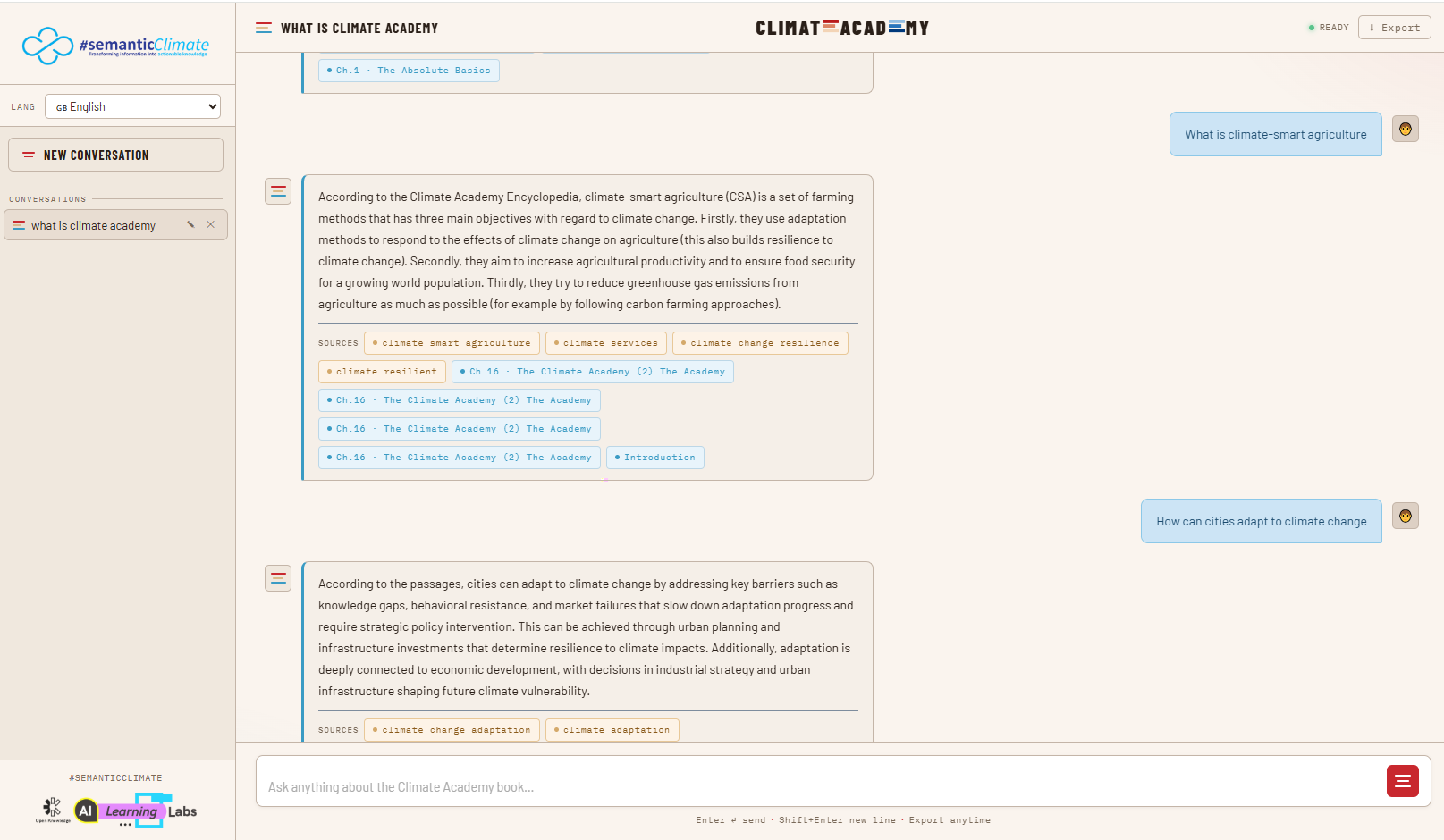Click user avatar beside climate-smart agriculture question
Screen dimensions: 1444x840
(1406, 129)
